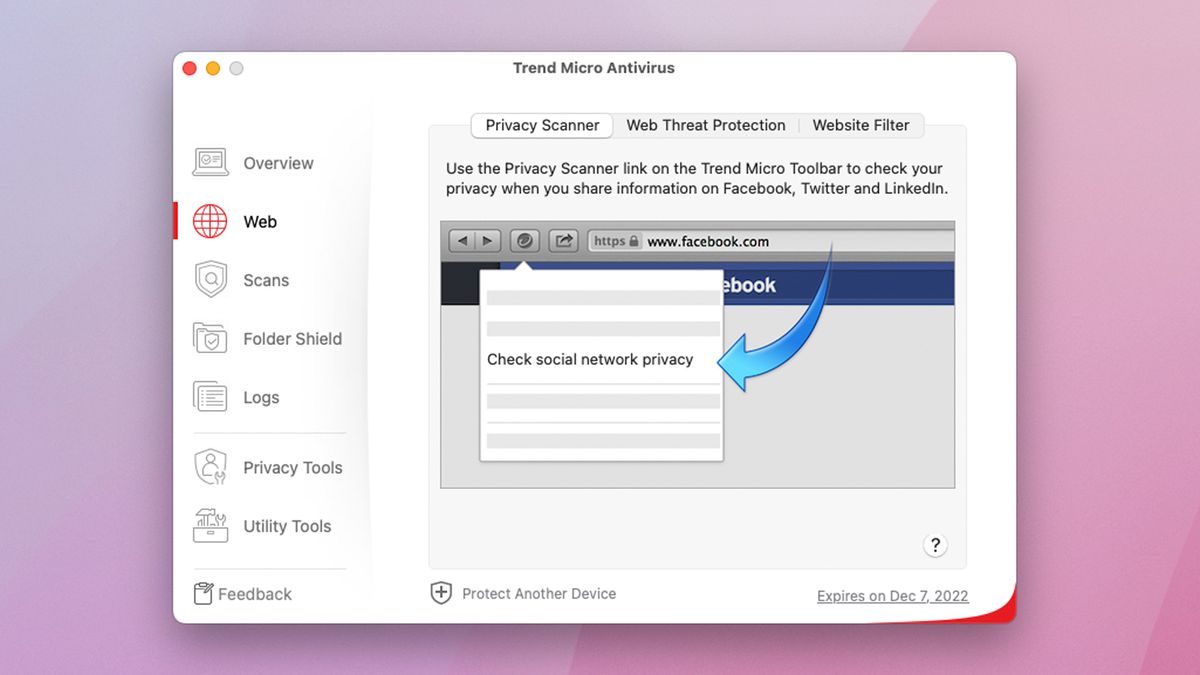Click the Protect Another Device shield icon
Viewport: 1200px width, 675px height.
[x=441, y=593]
